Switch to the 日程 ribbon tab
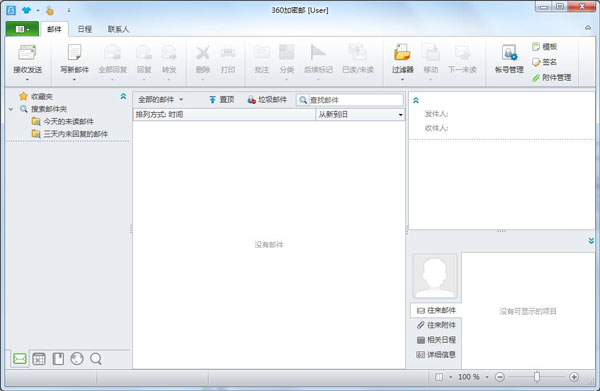This screenshot has height=391, width=600. tap(85, 29)
